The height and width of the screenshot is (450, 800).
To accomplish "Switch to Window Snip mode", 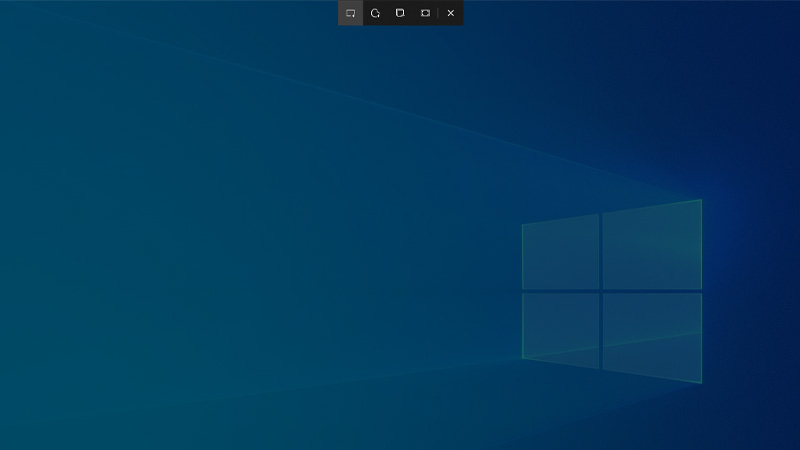I will (x=401, y=13).
